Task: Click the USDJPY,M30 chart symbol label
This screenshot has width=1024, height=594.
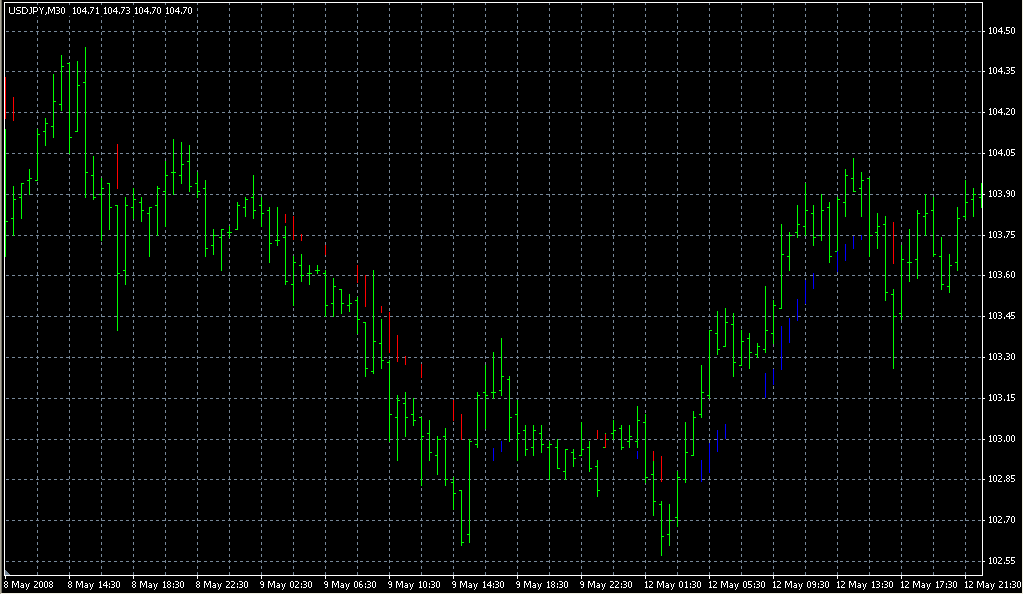Action: point(37,11)
